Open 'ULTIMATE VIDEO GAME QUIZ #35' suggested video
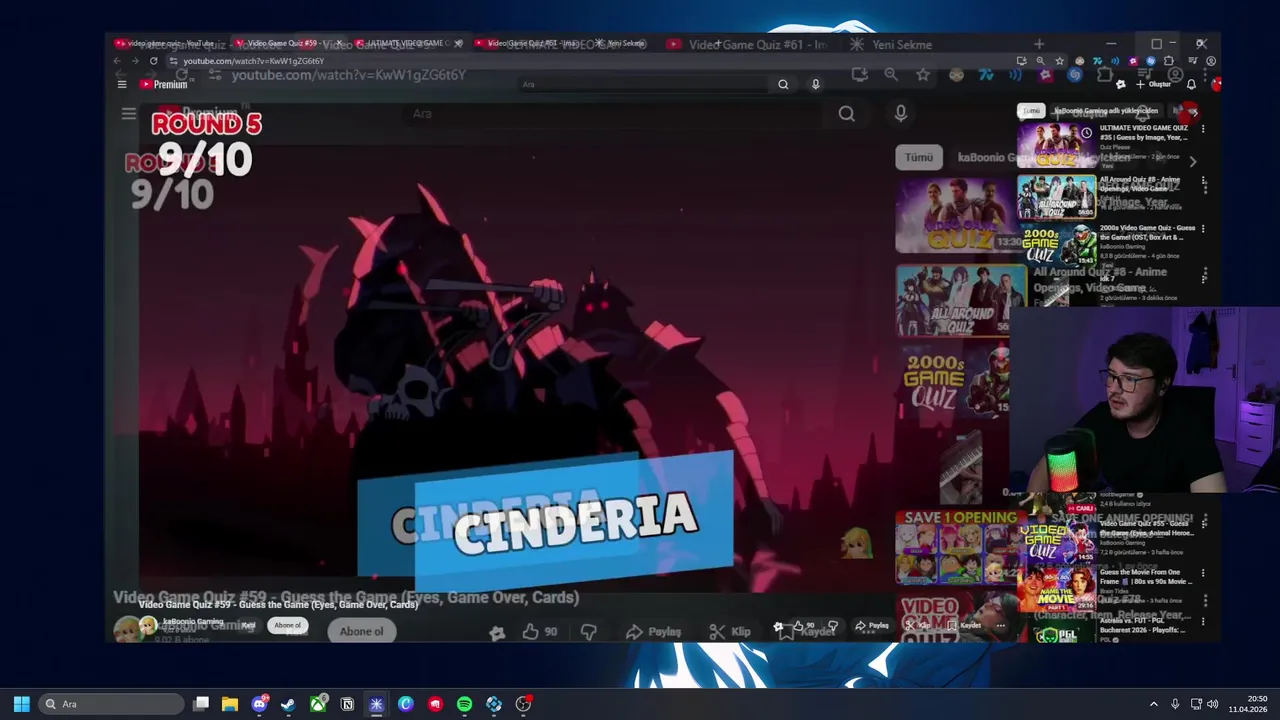 click(x=1104, y=147)
